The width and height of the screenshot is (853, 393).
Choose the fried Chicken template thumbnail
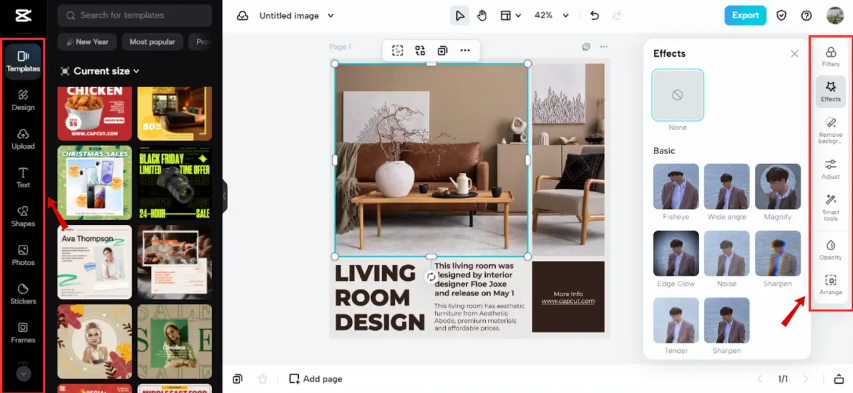[95, 113]
